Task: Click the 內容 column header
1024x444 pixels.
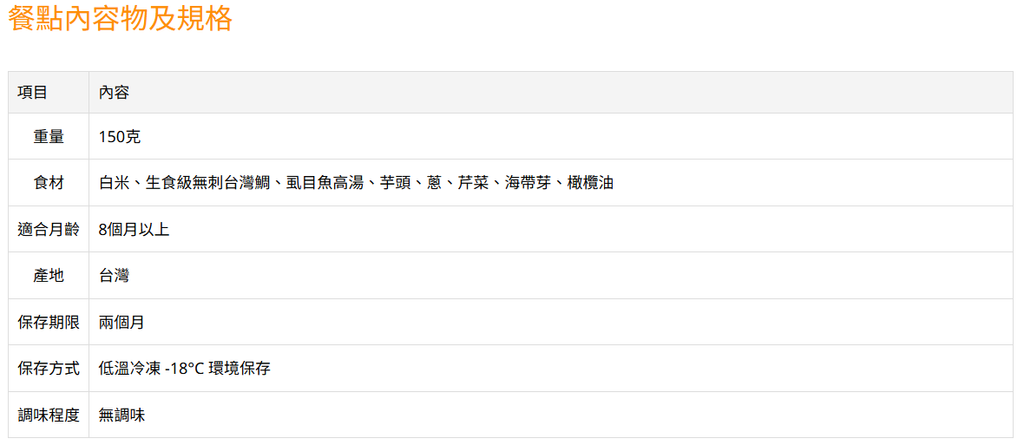Action: click(114, 93)
